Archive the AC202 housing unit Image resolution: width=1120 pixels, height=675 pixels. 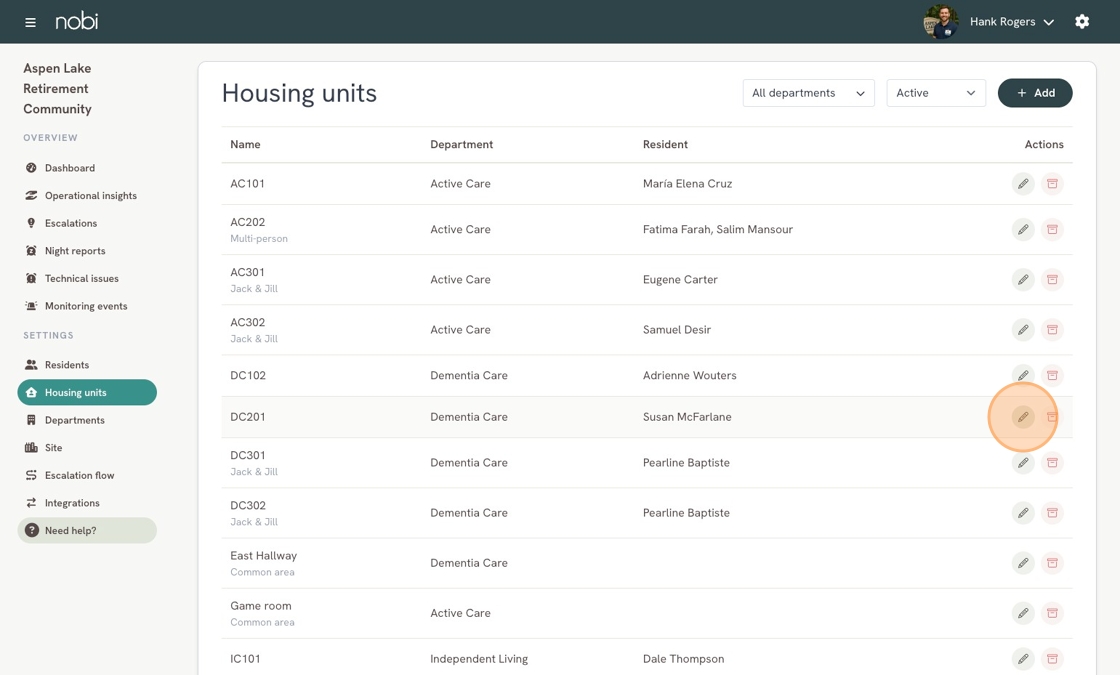tap(1052, 230)
